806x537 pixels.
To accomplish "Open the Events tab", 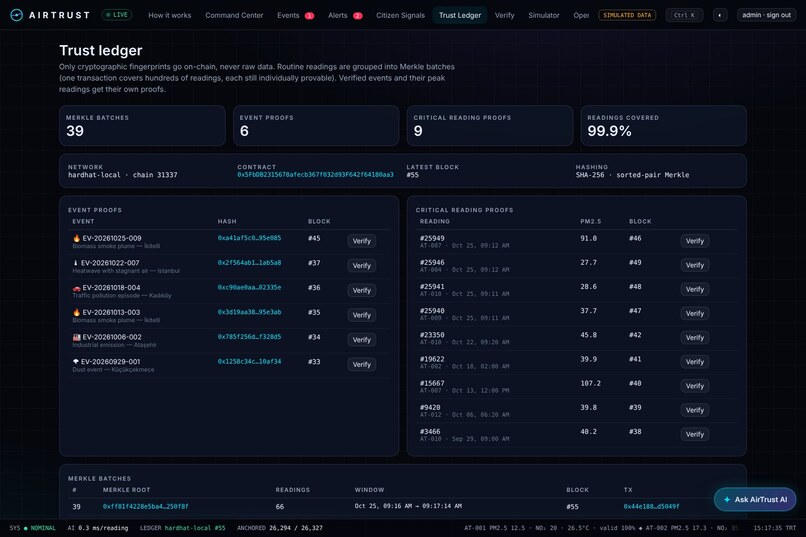I will click(296, 15).
